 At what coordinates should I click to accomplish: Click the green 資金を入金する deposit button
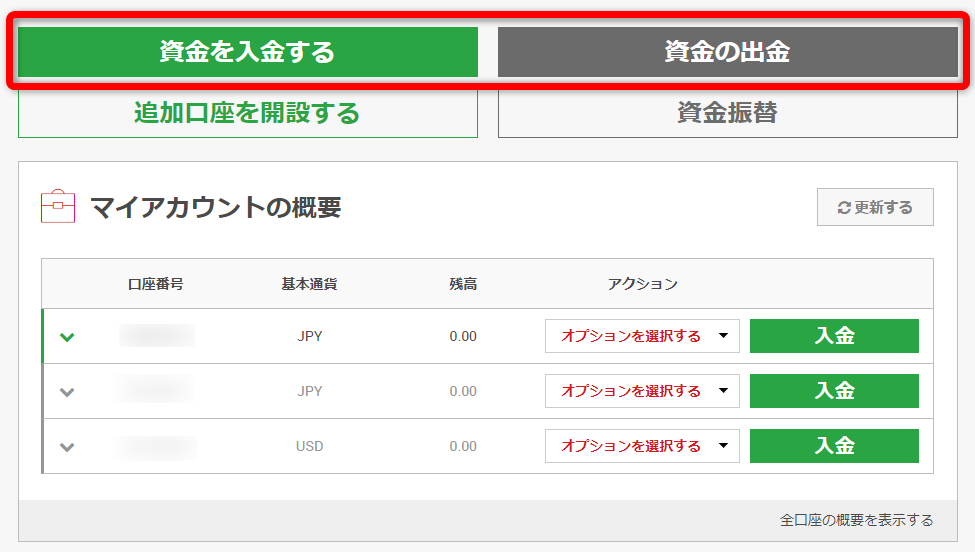247,52
